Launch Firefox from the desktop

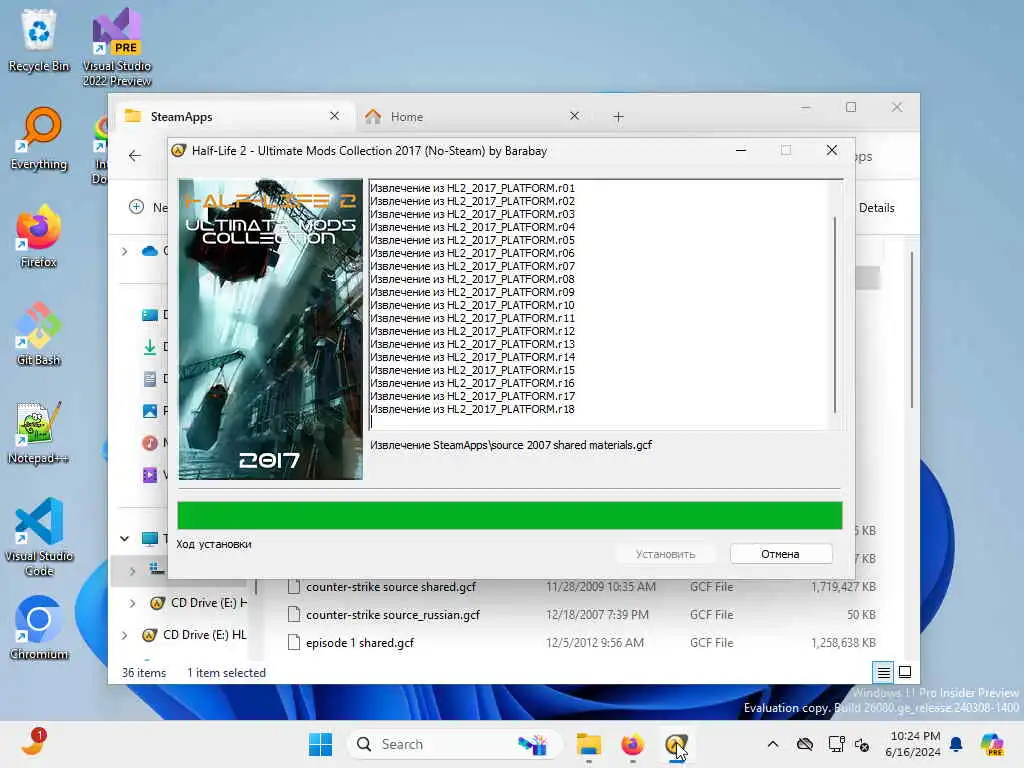39,236
